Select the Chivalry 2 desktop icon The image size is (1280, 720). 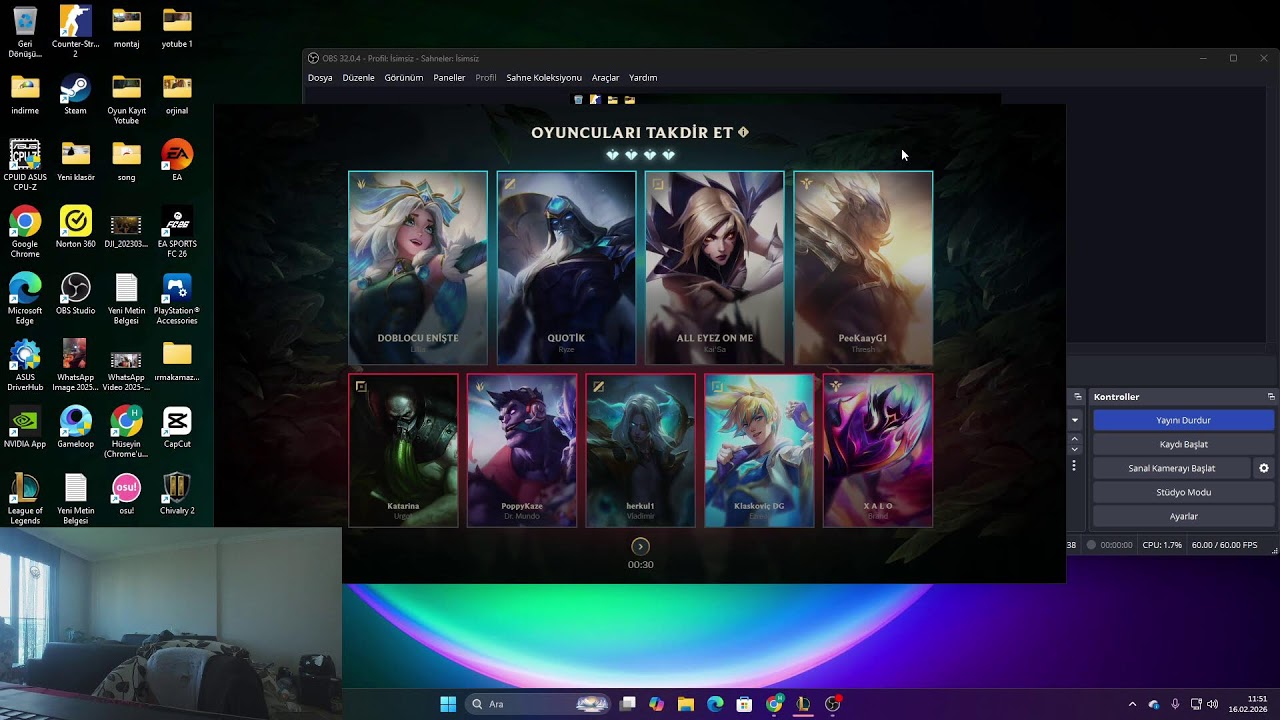click(177, 495)
